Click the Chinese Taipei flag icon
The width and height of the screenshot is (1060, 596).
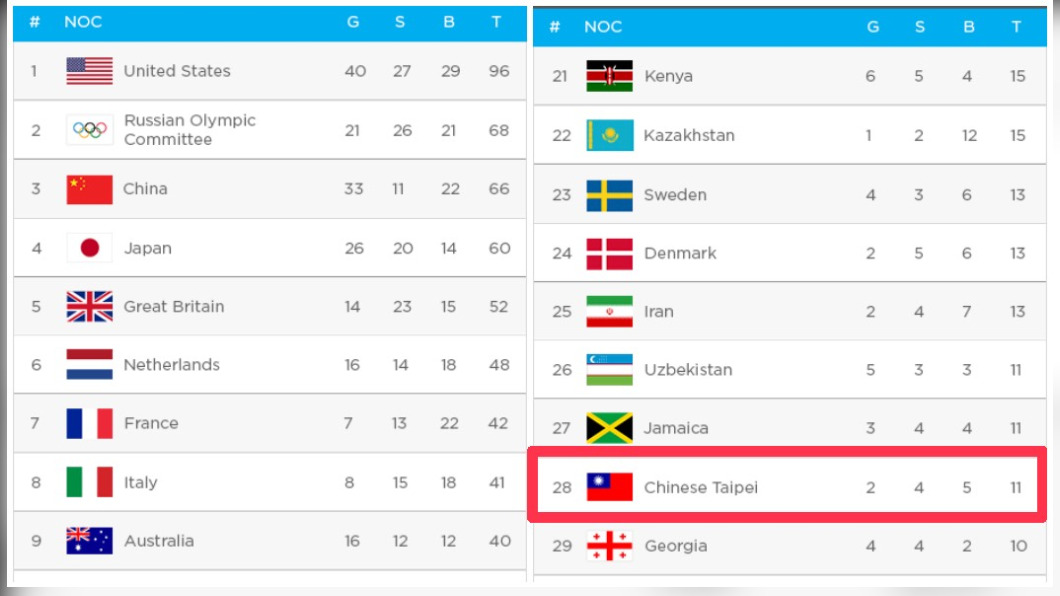609,487
